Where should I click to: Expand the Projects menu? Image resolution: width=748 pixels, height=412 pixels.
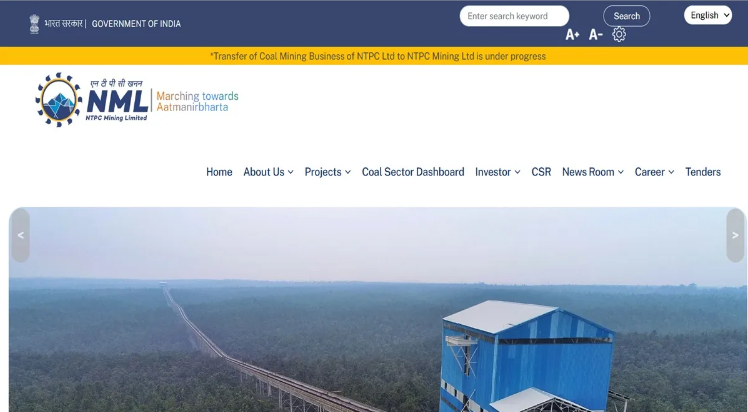327,172
